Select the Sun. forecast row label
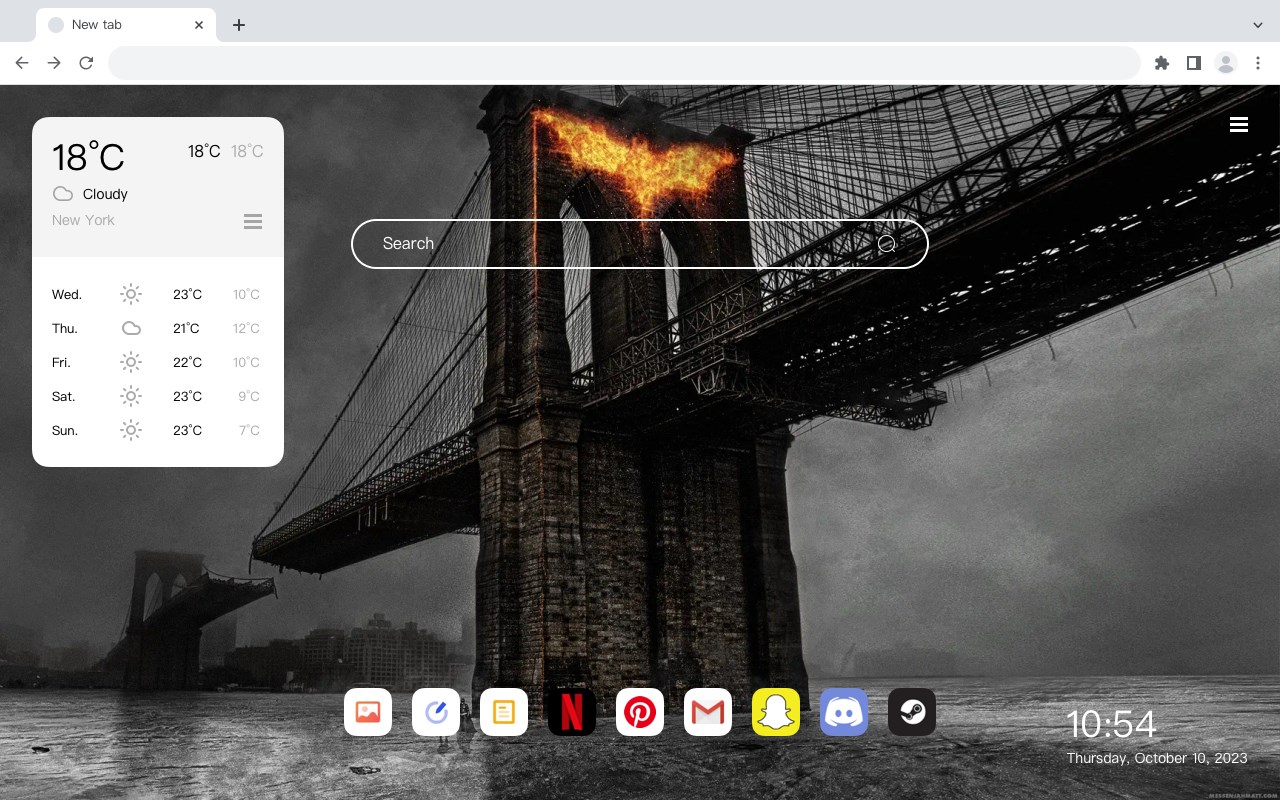 65,430
